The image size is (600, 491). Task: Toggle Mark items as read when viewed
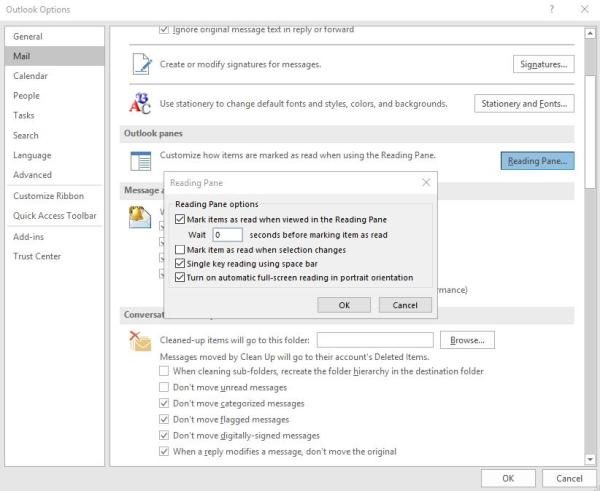point(179,219)
